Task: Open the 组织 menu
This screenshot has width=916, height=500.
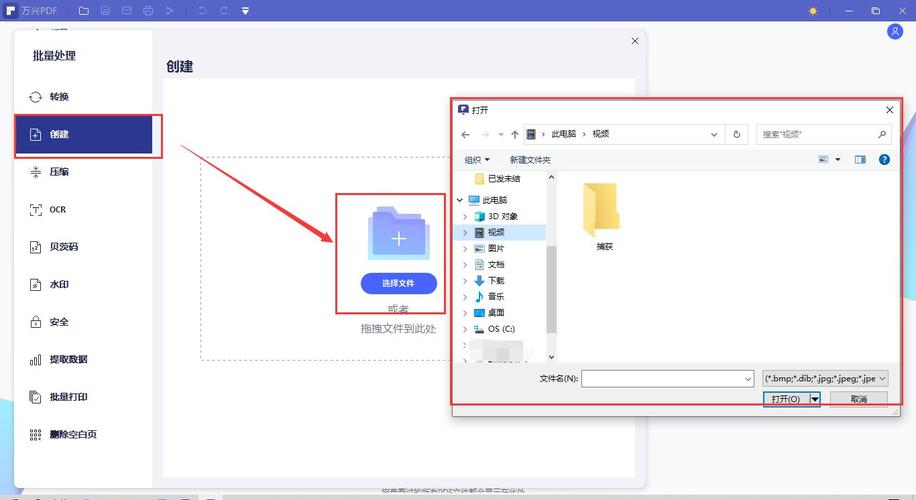Action: point(477,160)
